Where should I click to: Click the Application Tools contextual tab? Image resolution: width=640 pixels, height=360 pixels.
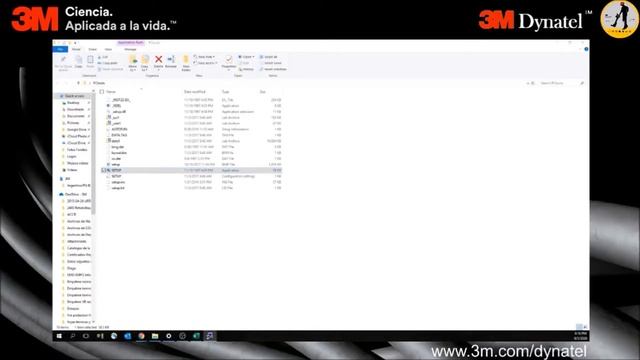[131, 42]
